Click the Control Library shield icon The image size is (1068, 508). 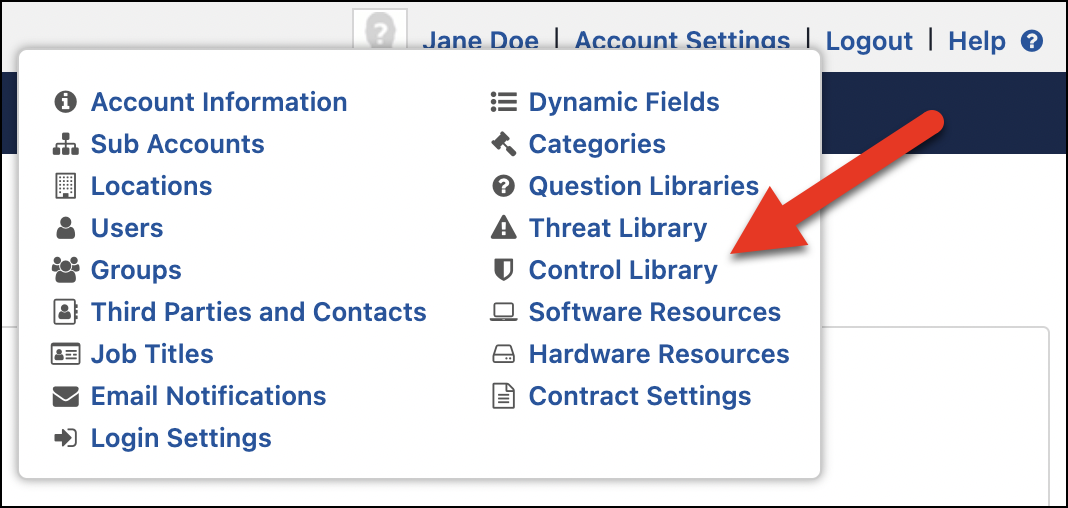click(503, 270)
